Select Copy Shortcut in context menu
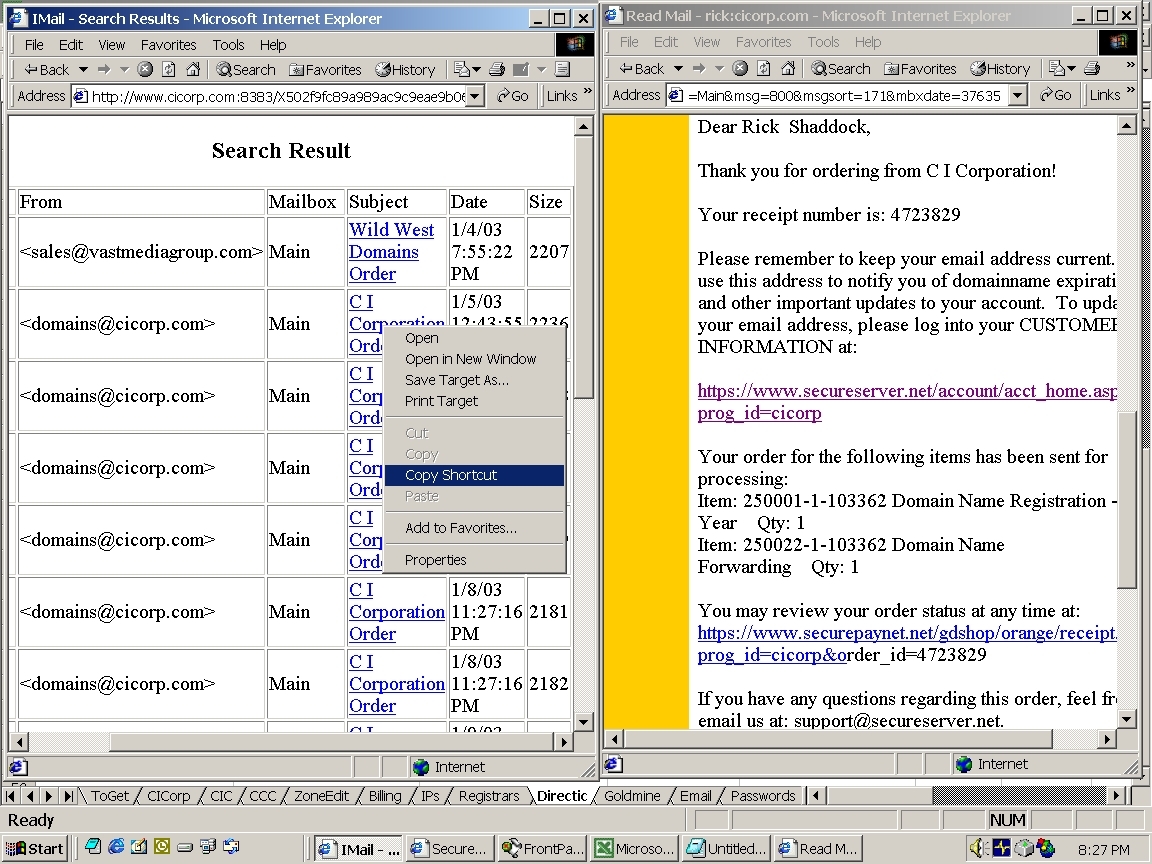 pos(451,475)
